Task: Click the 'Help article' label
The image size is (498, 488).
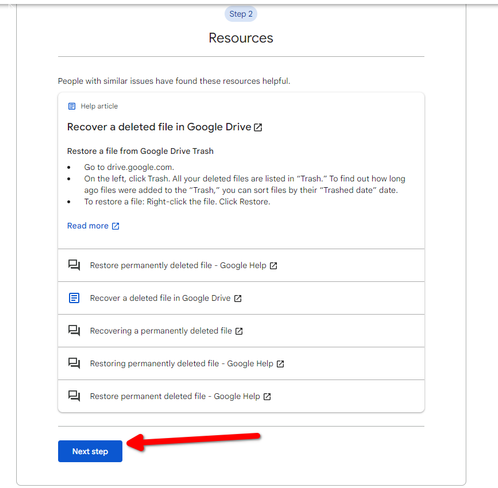Action: (99, 106)
